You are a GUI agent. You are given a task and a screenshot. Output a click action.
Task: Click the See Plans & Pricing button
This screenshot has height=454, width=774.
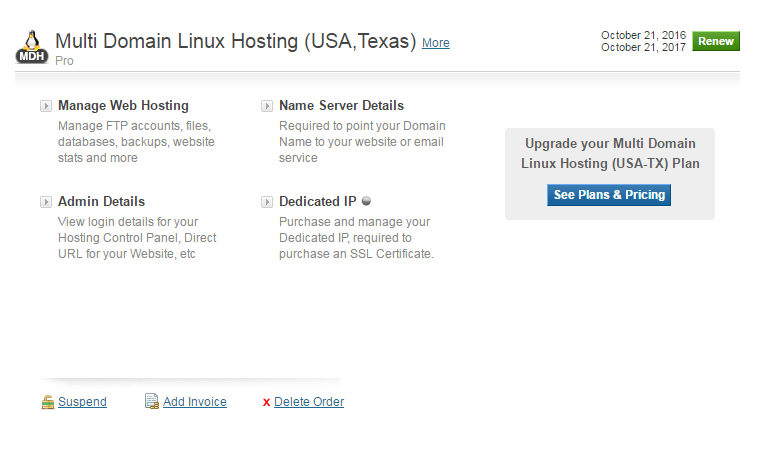(609, 195)
